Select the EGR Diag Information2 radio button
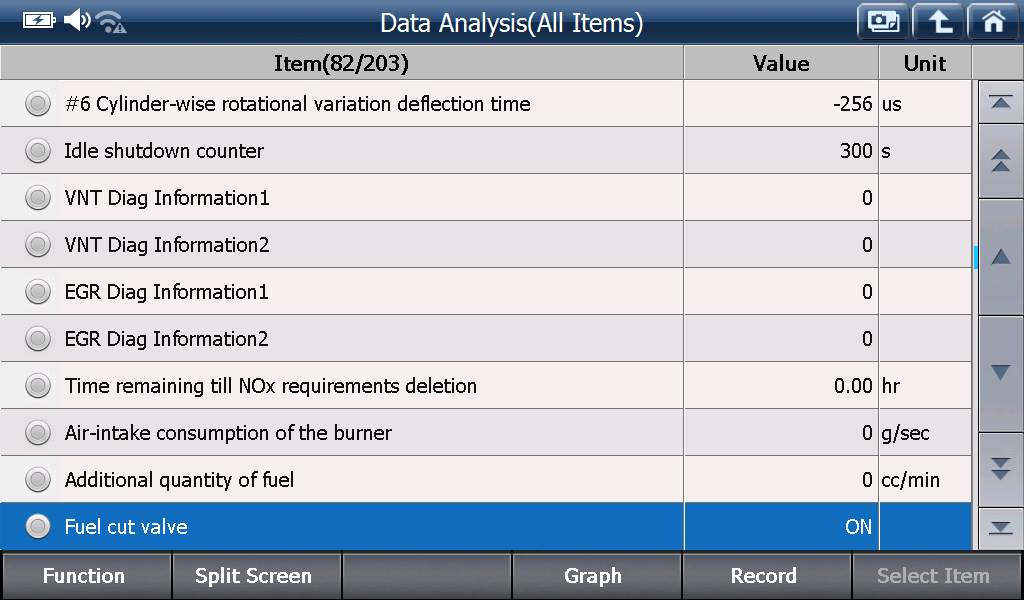The image size is (1024, 600). (x=38, y=339)
